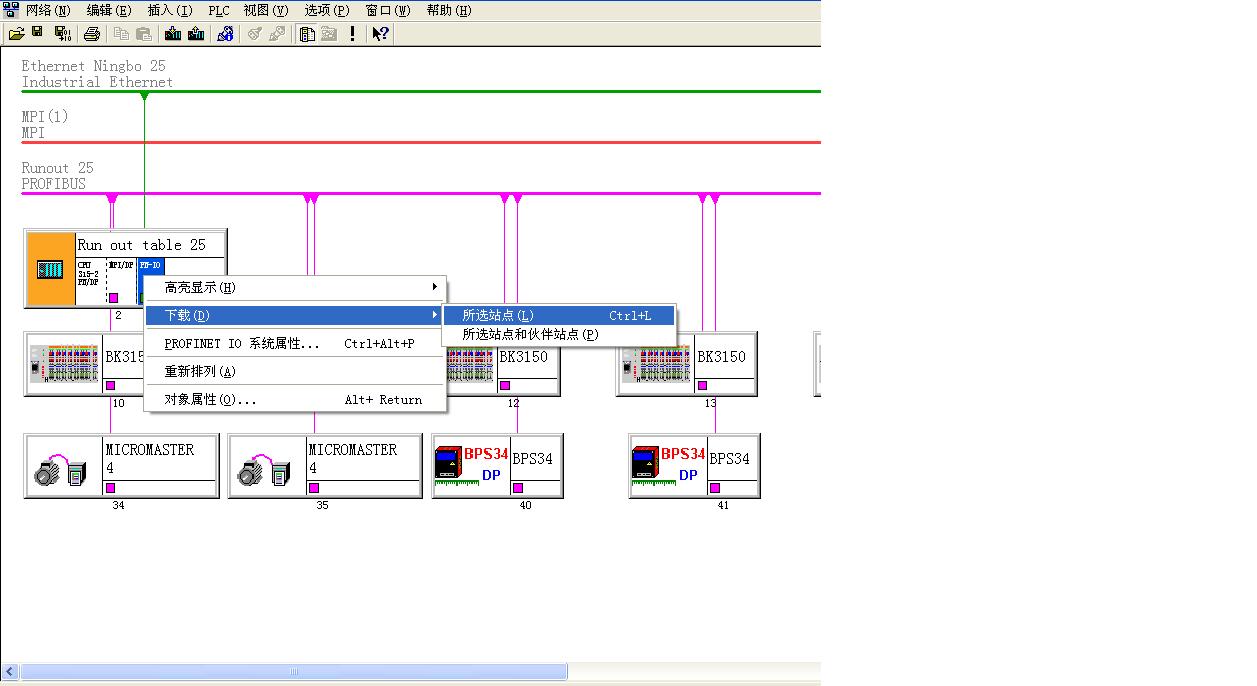Select the 下载(D) context menu entry
The height and width of the screenshot is (686, 1257).
tap(294, 315)
